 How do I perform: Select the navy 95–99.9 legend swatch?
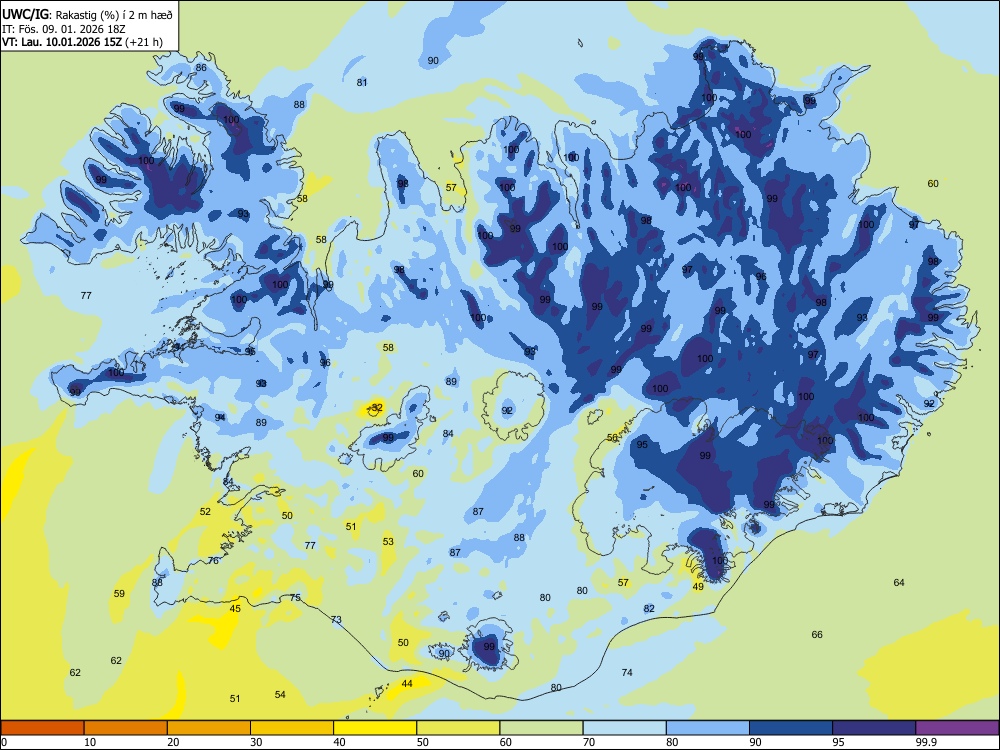click(874, 728)
